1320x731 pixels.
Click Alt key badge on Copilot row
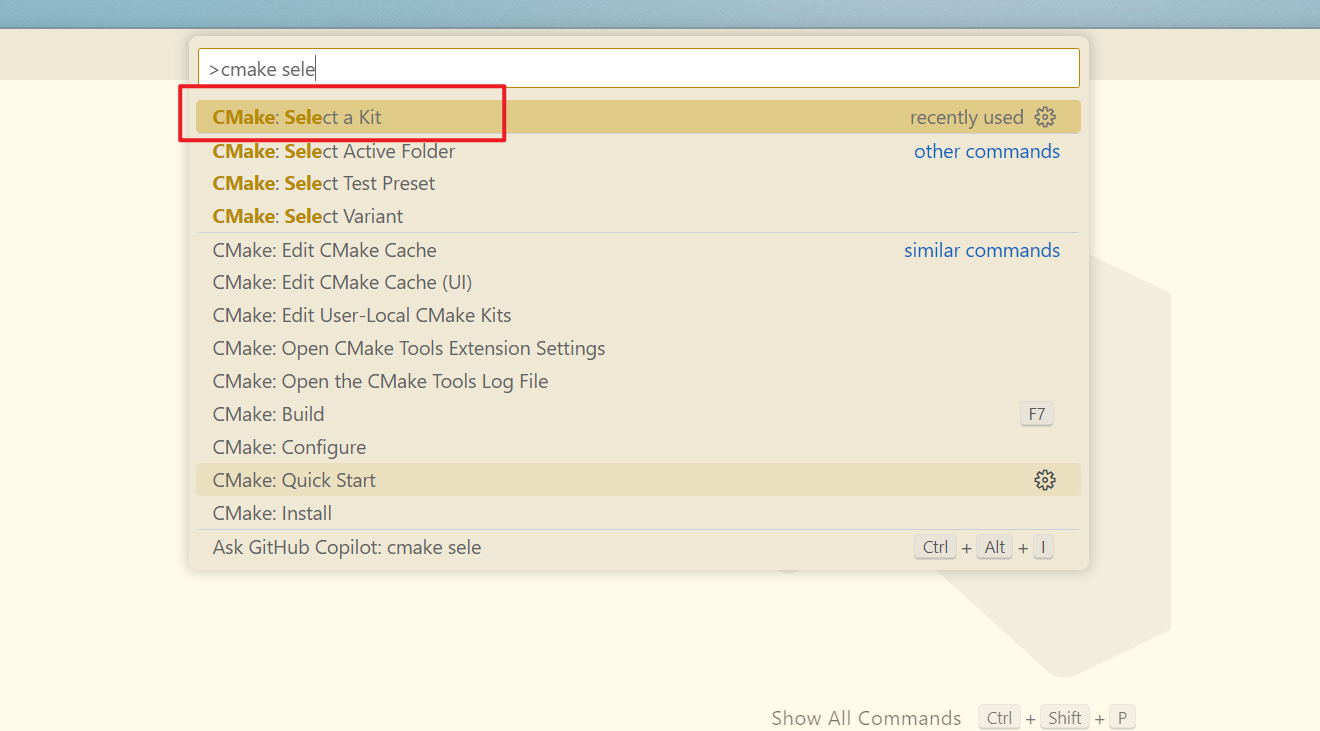tap(995, 547)
